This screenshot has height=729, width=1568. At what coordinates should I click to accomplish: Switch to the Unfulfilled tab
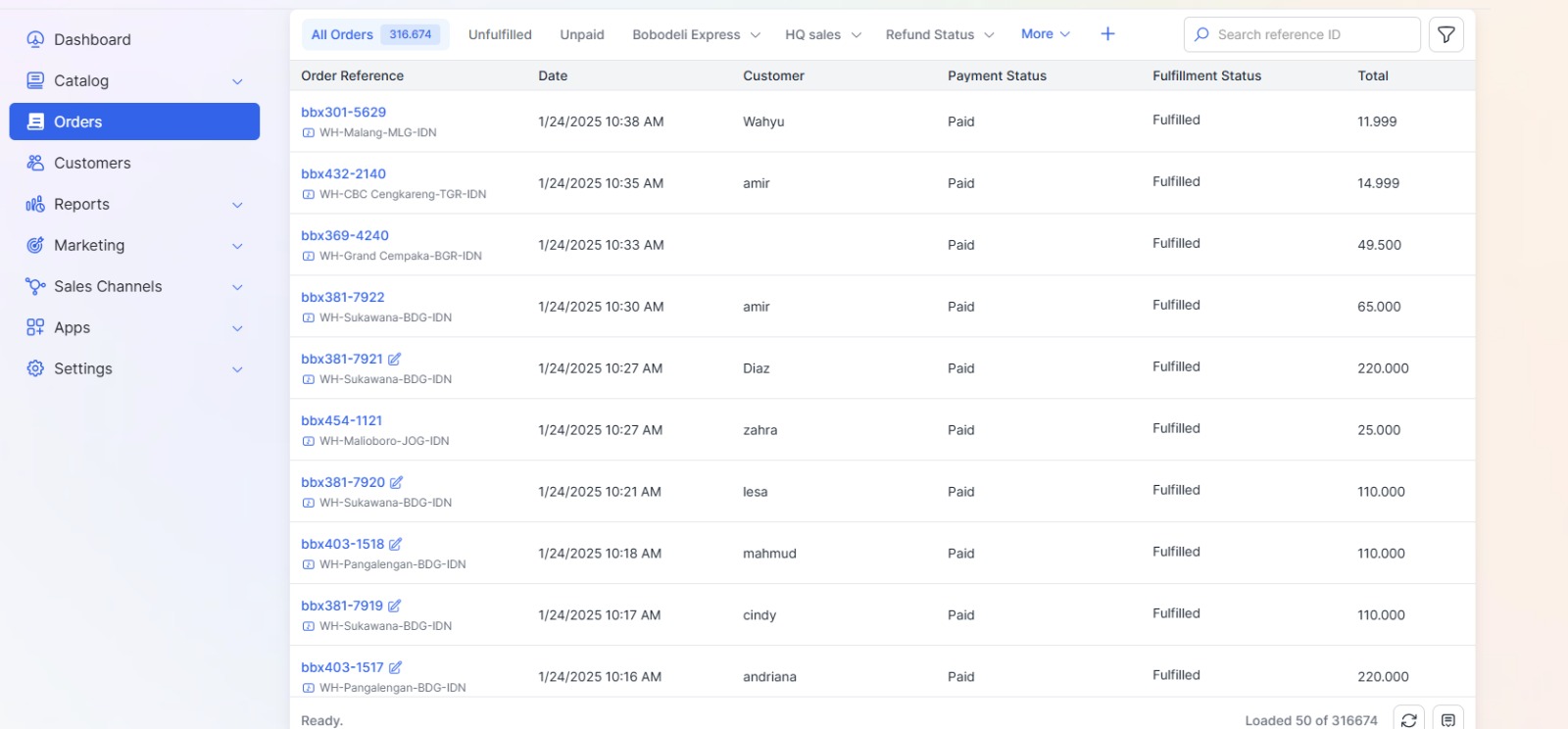tap(500, 34)
